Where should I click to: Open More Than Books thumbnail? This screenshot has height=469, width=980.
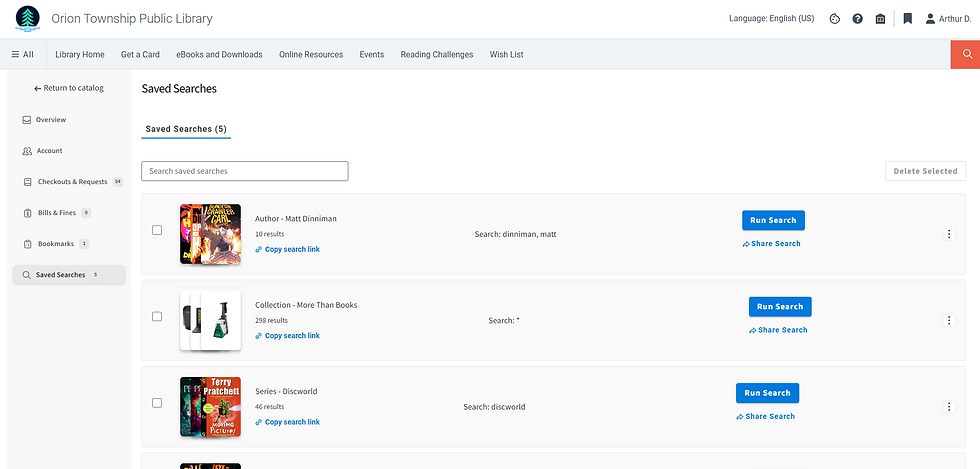211,320
